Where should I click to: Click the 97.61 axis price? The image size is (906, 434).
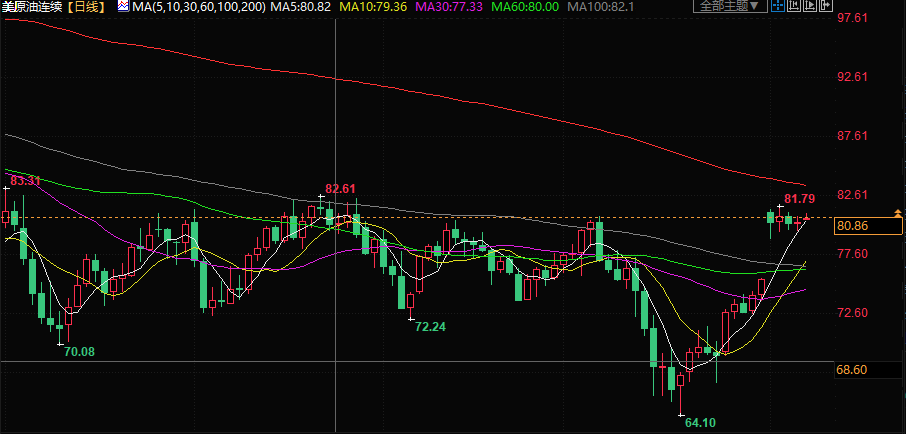point(852,18)
